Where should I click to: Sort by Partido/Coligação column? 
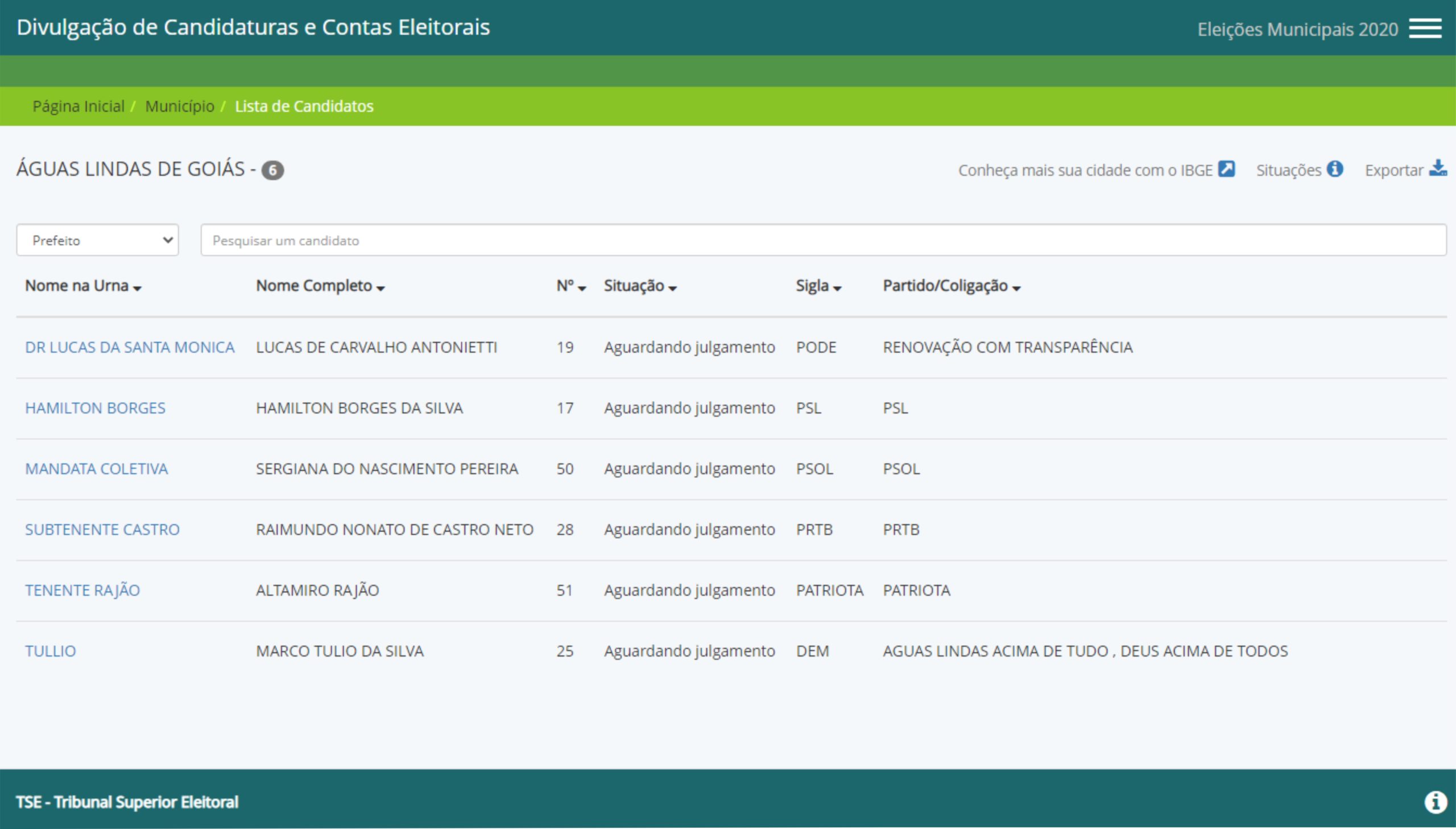tap(952, 286)
